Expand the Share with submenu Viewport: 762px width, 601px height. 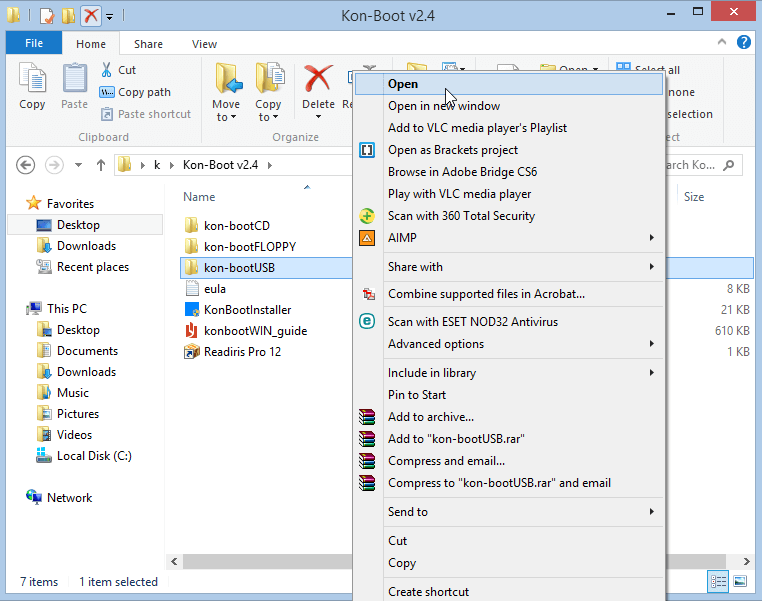click(x=509, y=267)
